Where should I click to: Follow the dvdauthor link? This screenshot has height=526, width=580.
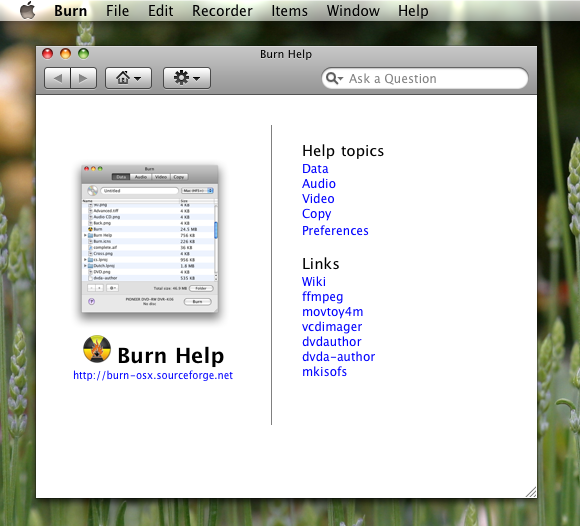point(332,341)
